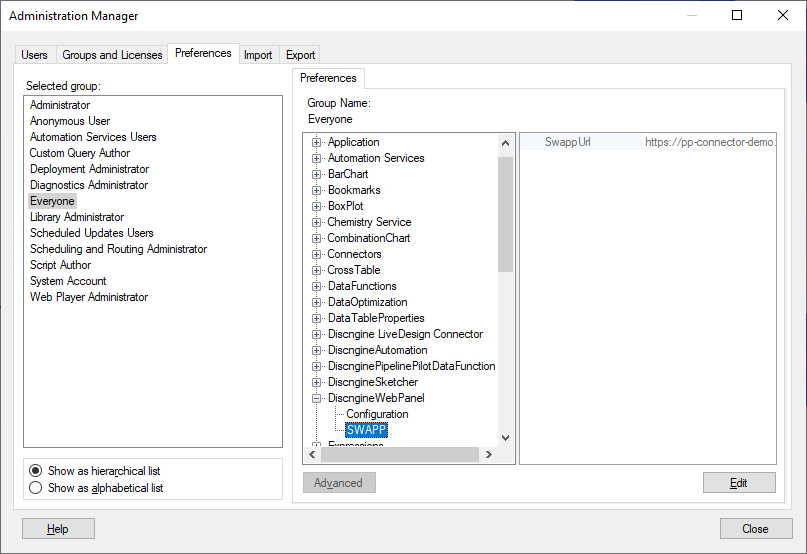Select the SwappUrl preference row
The image size is (807, 554).
pos(648,142)
